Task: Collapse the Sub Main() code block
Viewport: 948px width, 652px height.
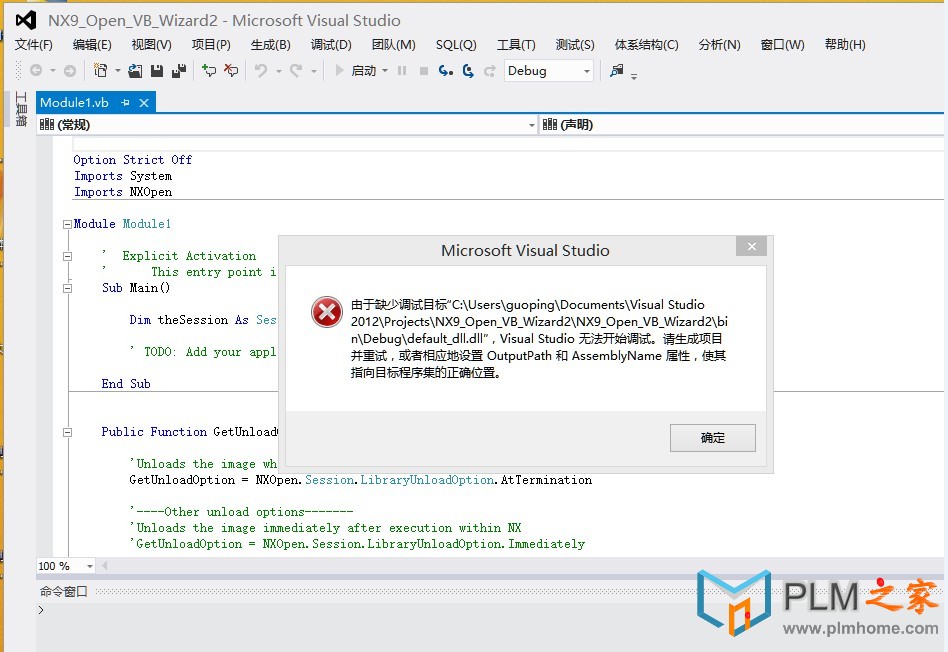Action: point(67,289)
